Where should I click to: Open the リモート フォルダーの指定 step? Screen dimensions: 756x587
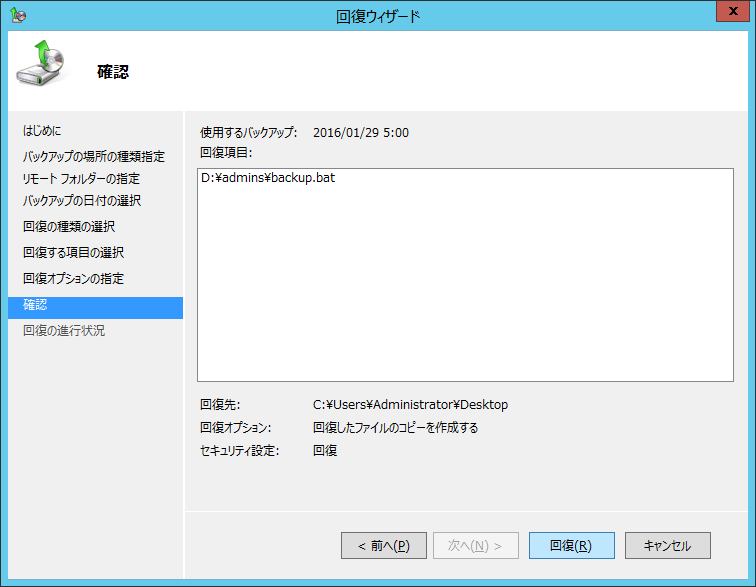pyautogui.click(x=81, y=179)
